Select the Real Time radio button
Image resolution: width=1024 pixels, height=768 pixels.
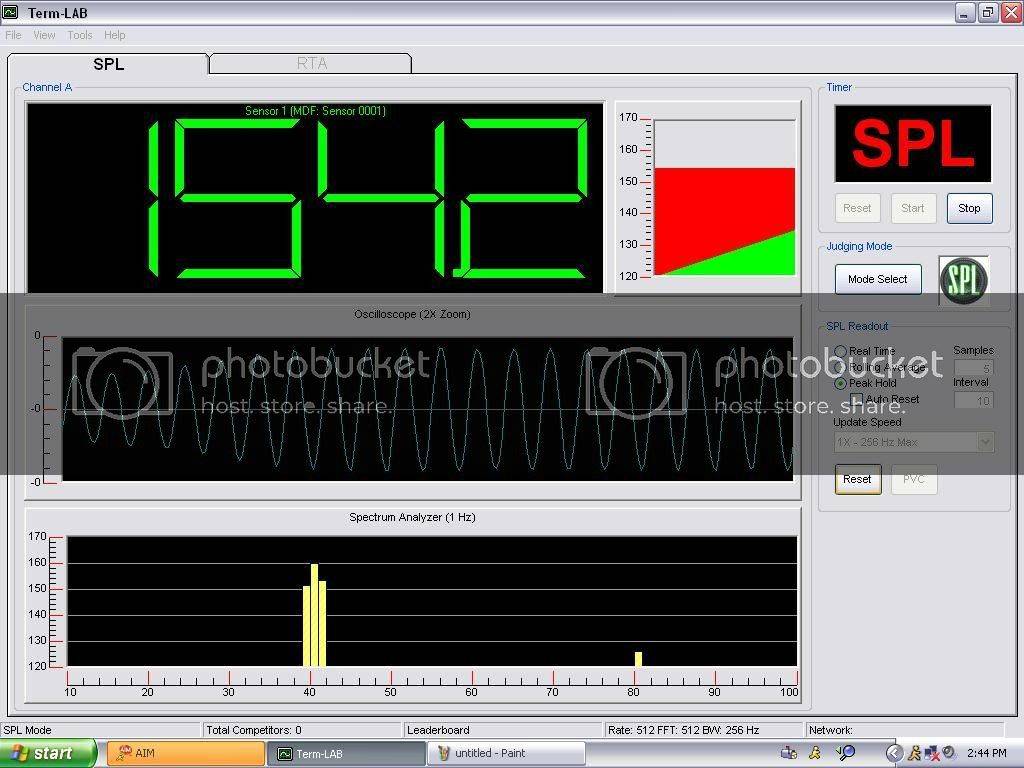tap(840, 351)
